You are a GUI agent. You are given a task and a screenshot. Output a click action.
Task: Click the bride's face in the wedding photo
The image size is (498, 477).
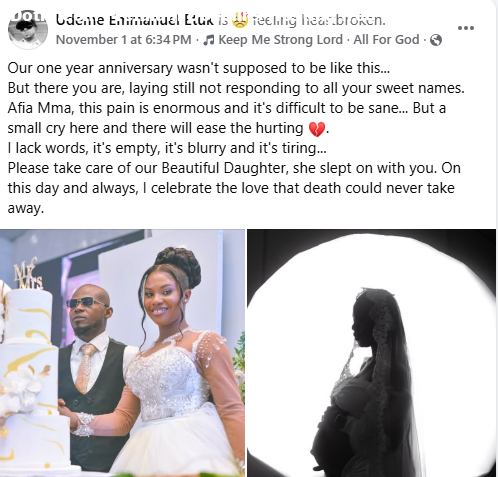pos(165,299)
